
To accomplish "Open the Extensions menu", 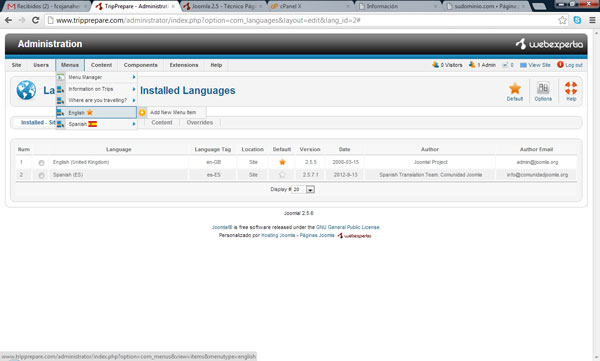I will [x=184, y=65].
